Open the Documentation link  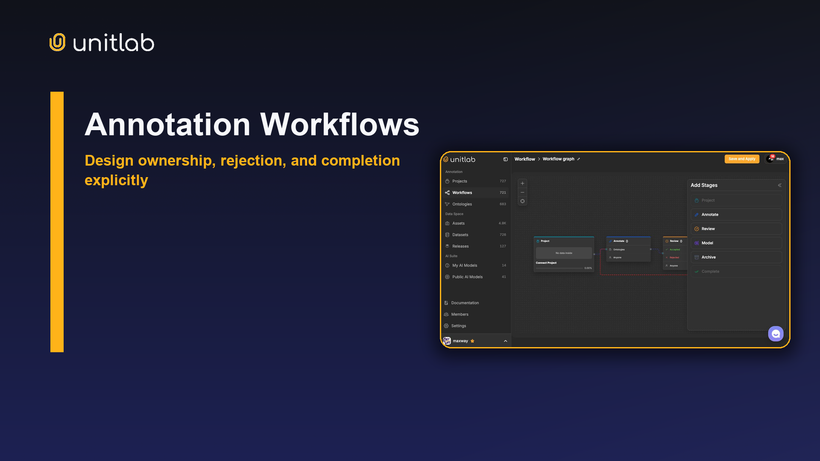[462, 303]
